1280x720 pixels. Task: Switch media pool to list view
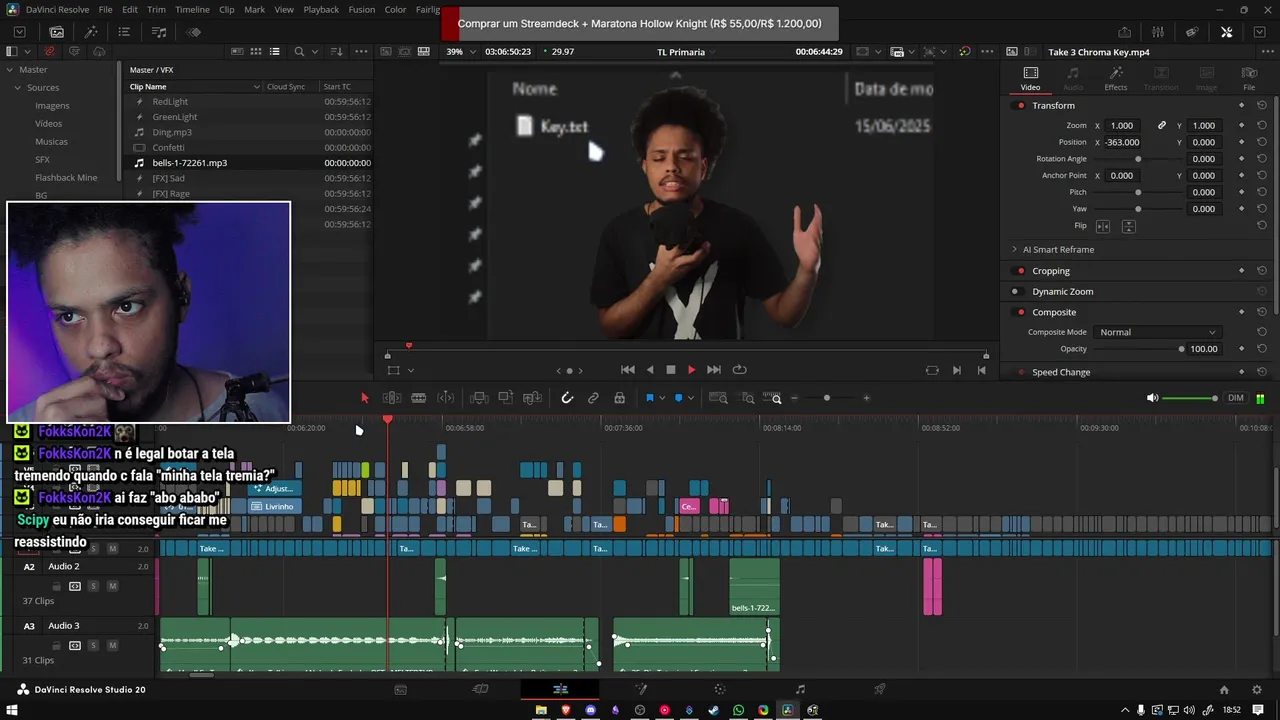275,51
